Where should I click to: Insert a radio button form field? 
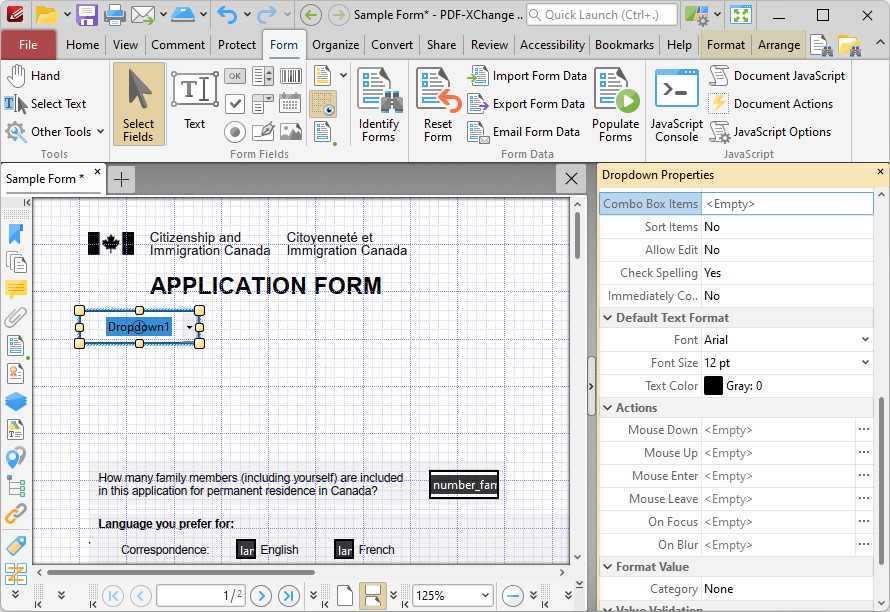235,132
